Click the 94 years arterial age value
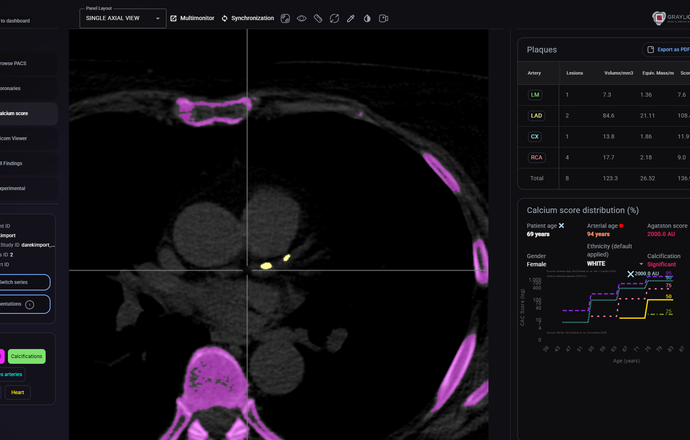690x440 pixels. coord(598,234)
